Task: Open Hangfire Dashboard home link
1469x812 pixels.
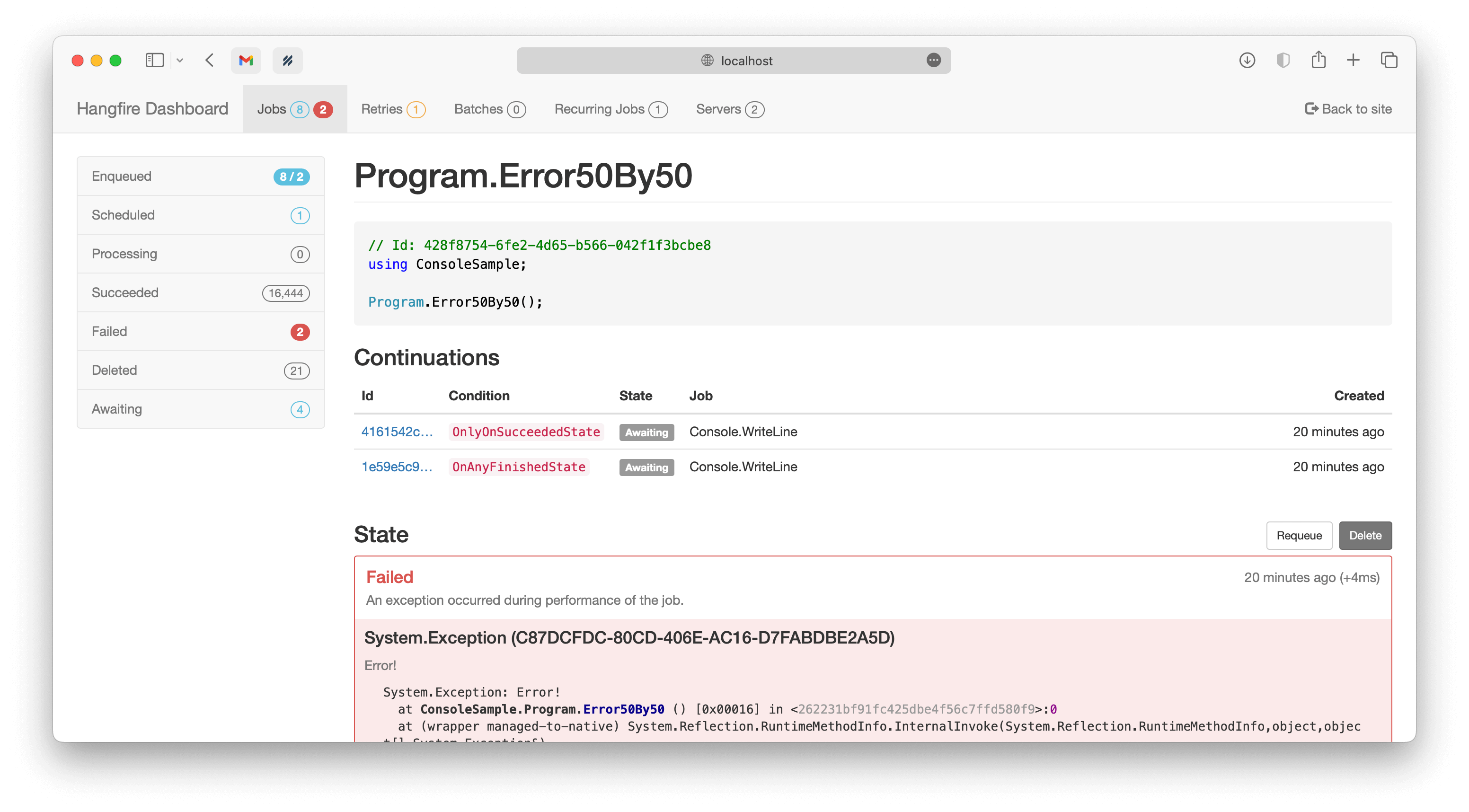Action: coord(152,109)
